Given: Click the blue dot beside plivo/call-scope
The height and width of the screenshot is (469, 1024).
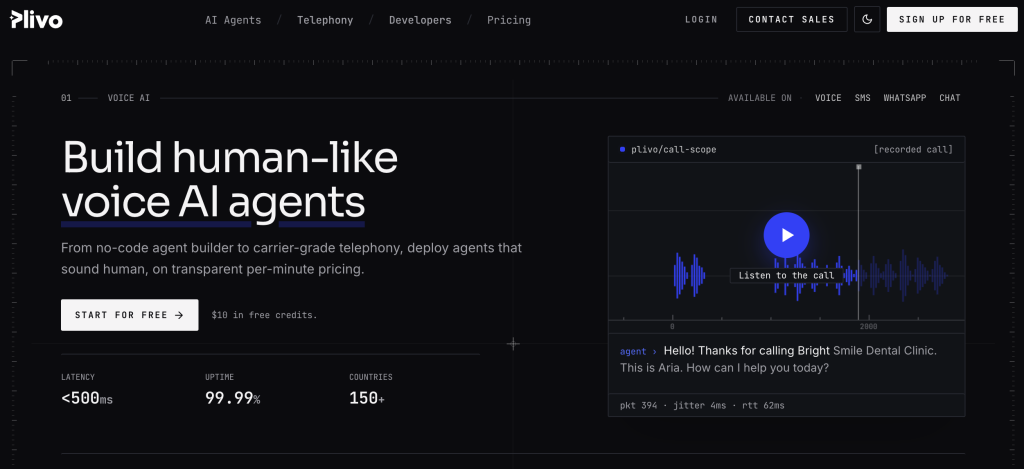Looking at the screenshot, I should (622, 150).
